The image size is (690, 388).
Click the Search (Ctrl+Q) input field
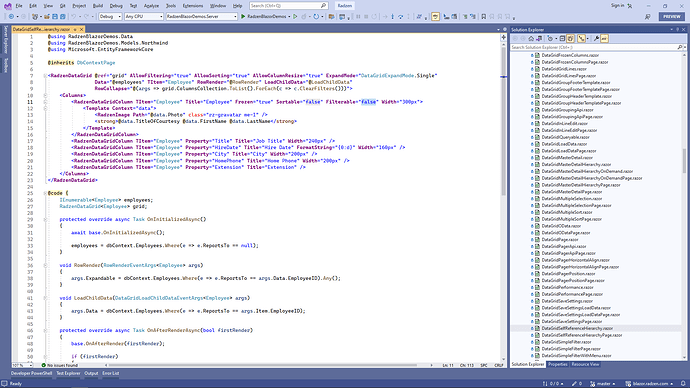coord(288,6)
